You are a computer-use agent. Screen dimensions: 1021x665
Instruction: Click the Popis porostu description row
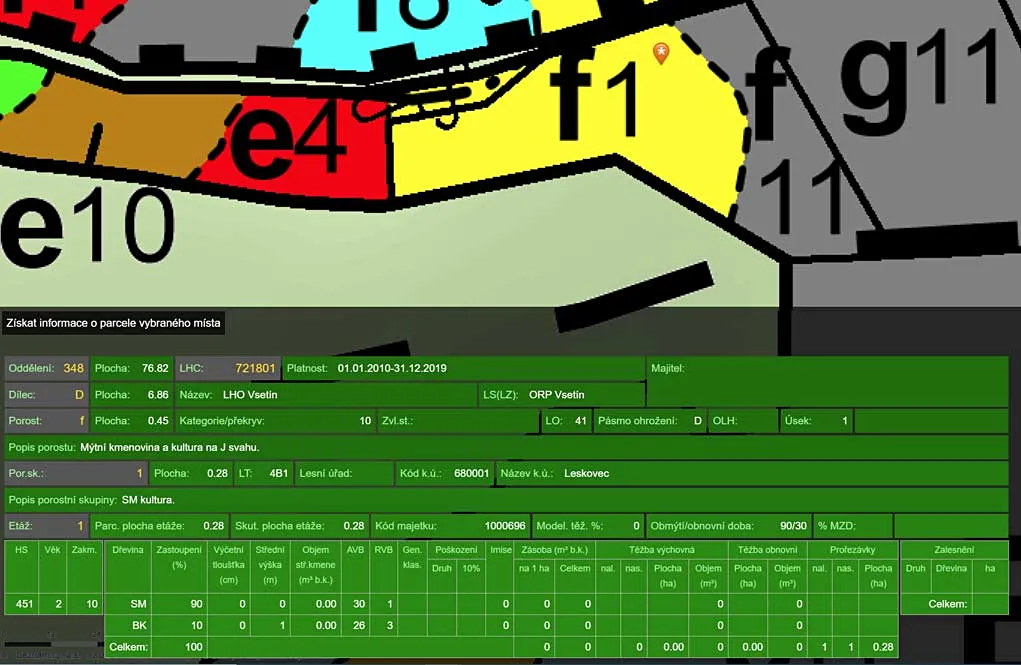click(x=505, y=447)
